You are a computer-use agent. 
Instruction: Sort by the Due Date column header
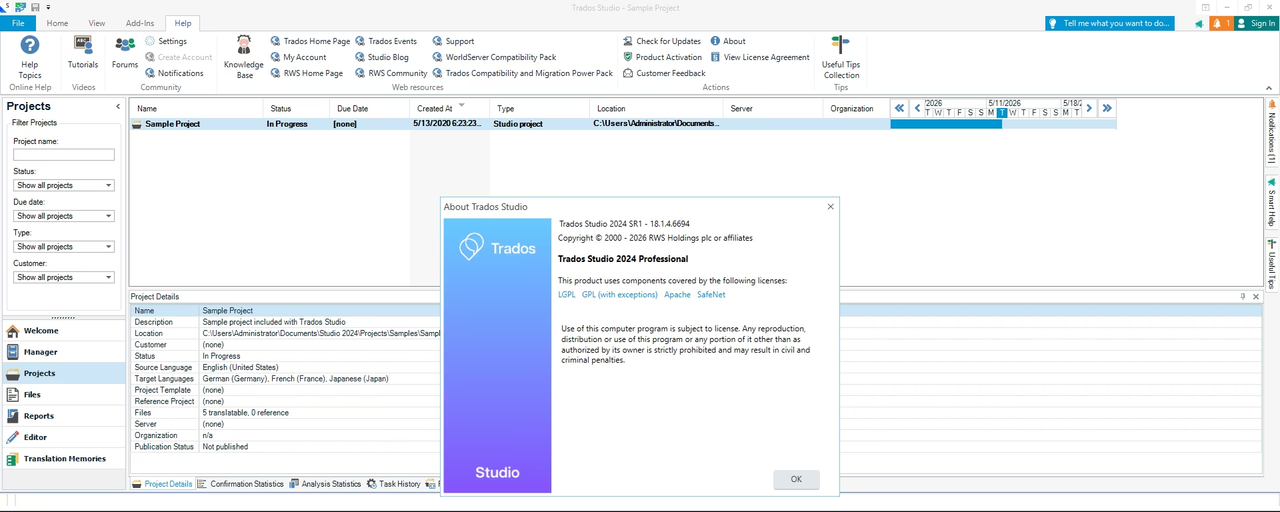pyautogui.click(x=369, y=108)
